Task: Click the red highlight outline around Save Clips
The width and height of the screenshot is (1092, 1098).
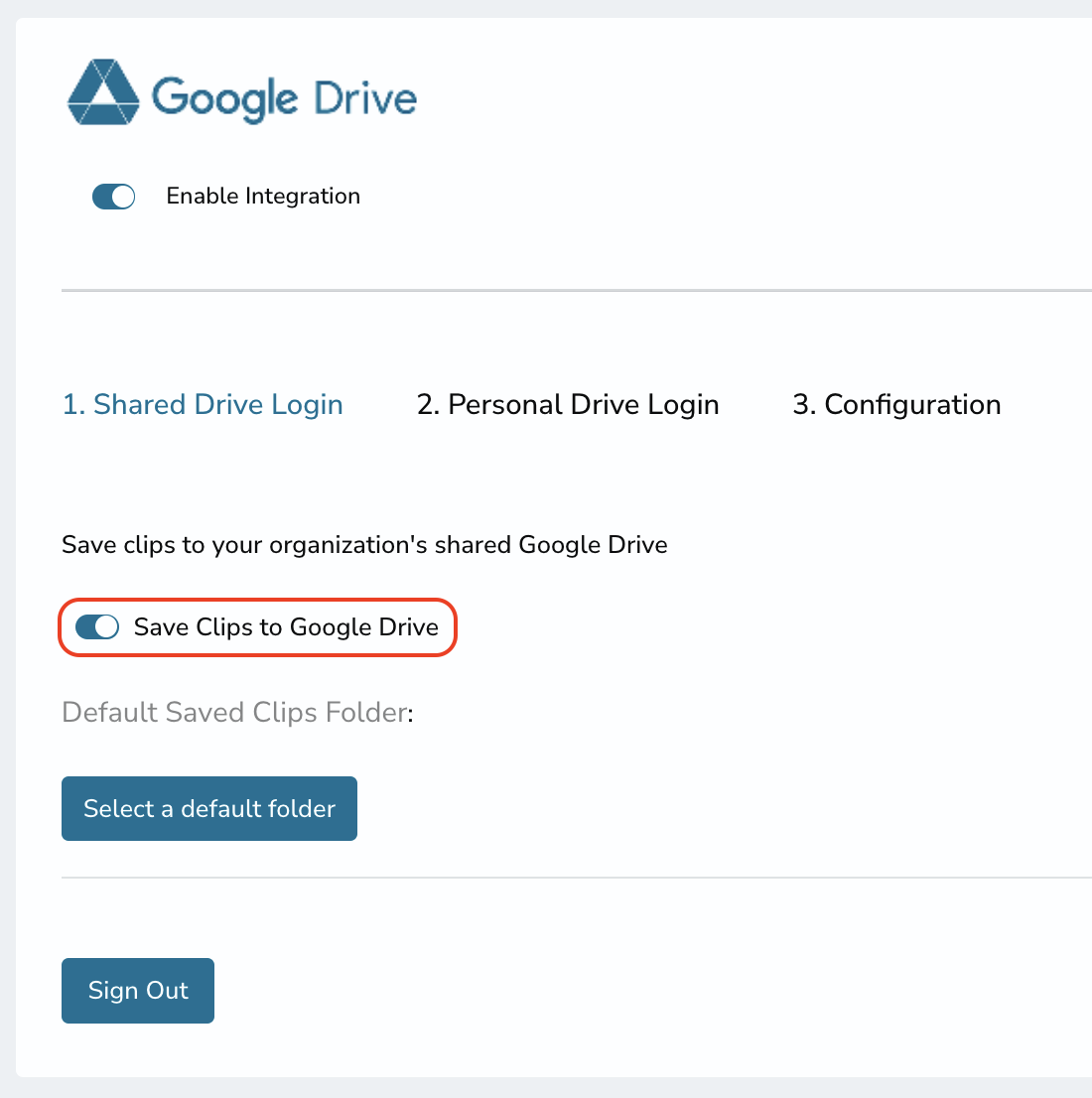Action: point(258,600)
